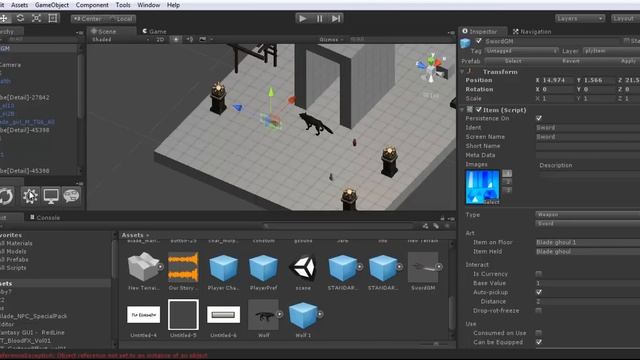Select the Wolf model asset
The height and width of the screenshot is (360, 640).
263,315
